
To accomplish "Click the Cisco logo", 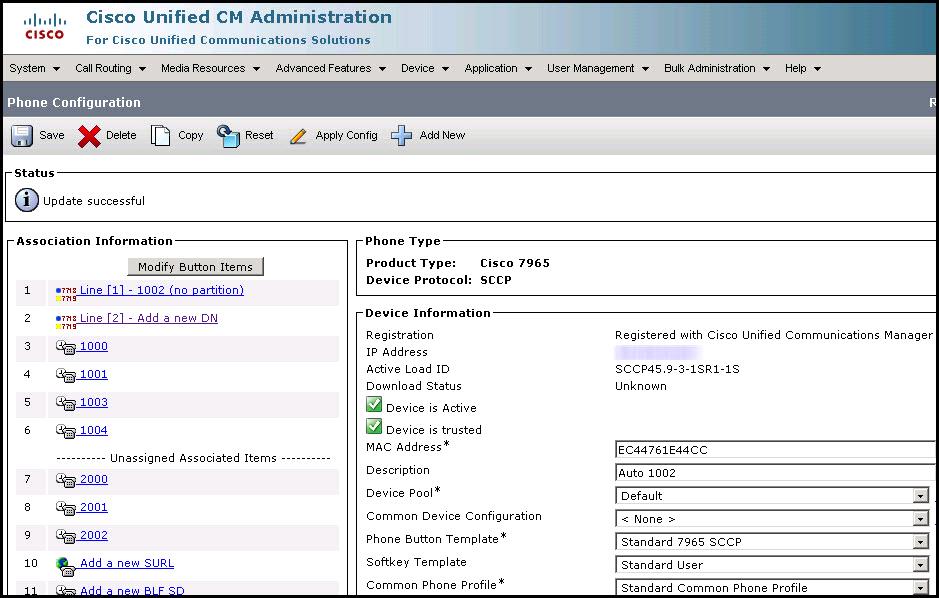I will coord(44,28).
